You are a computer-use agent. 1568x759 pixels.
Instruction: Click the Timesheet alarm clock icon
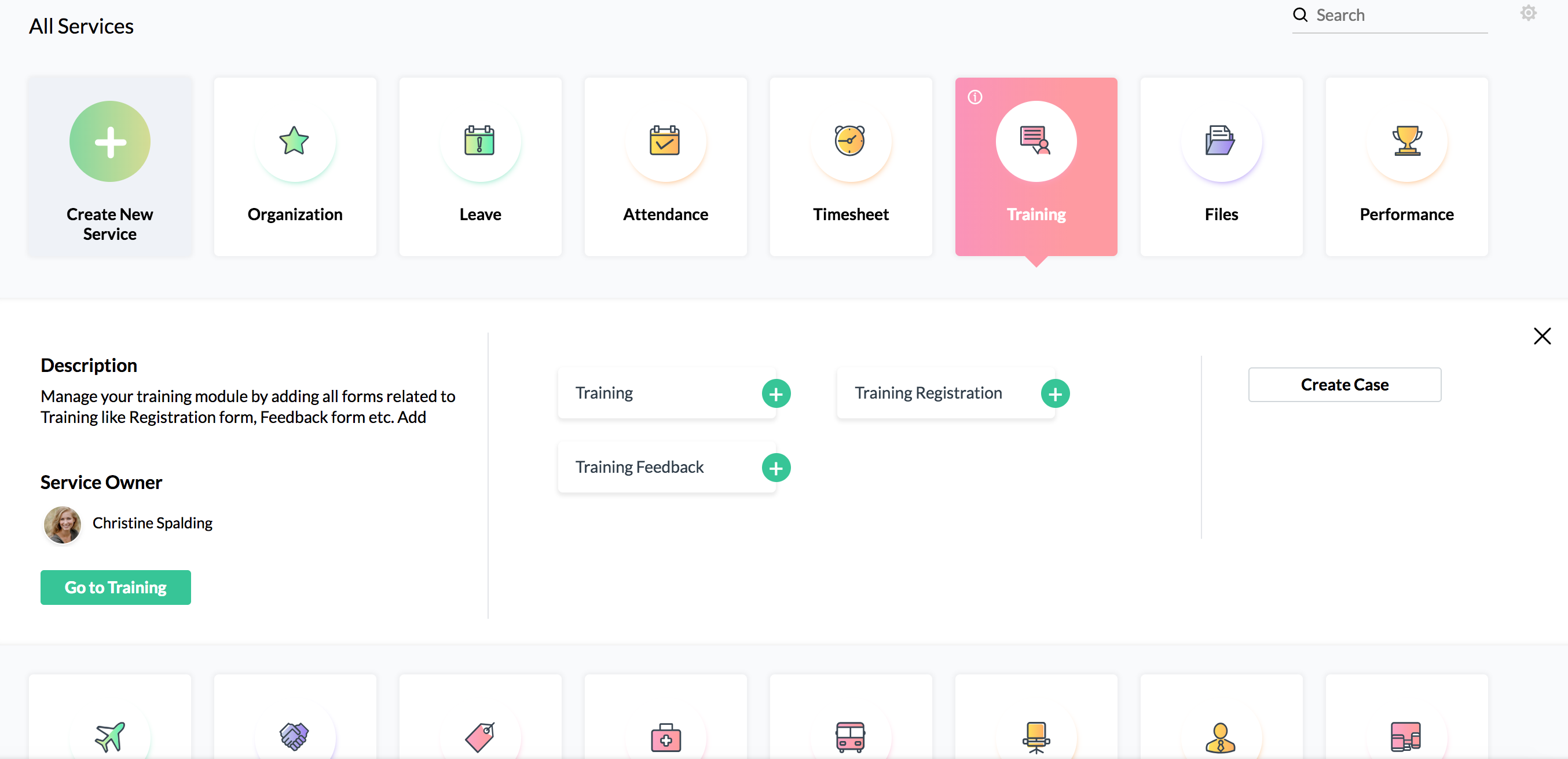coord(850,141)
